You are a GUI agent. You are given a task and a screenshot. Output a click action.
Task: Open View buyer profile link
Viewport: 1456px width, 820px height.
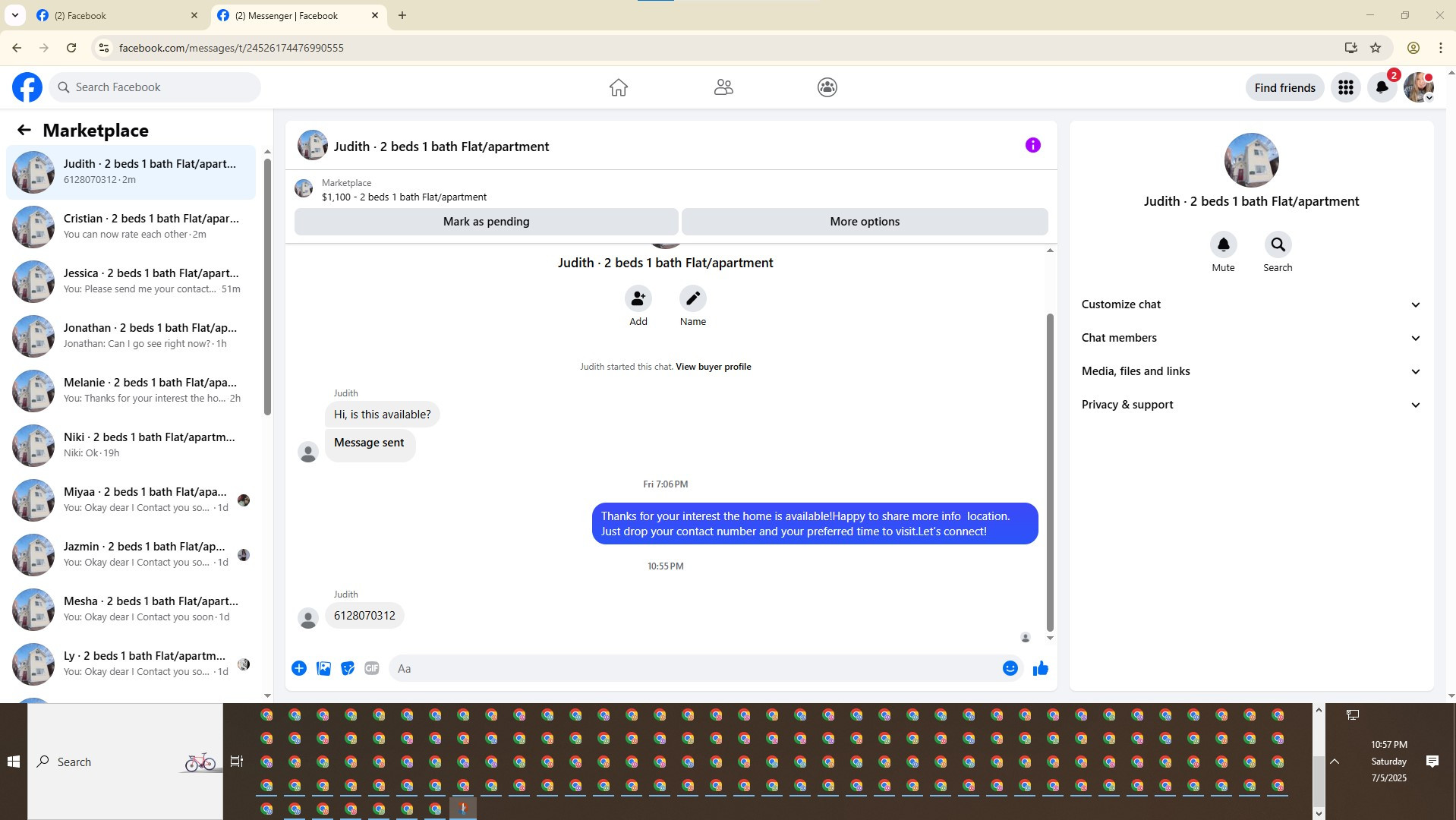(x=713, y=367)
